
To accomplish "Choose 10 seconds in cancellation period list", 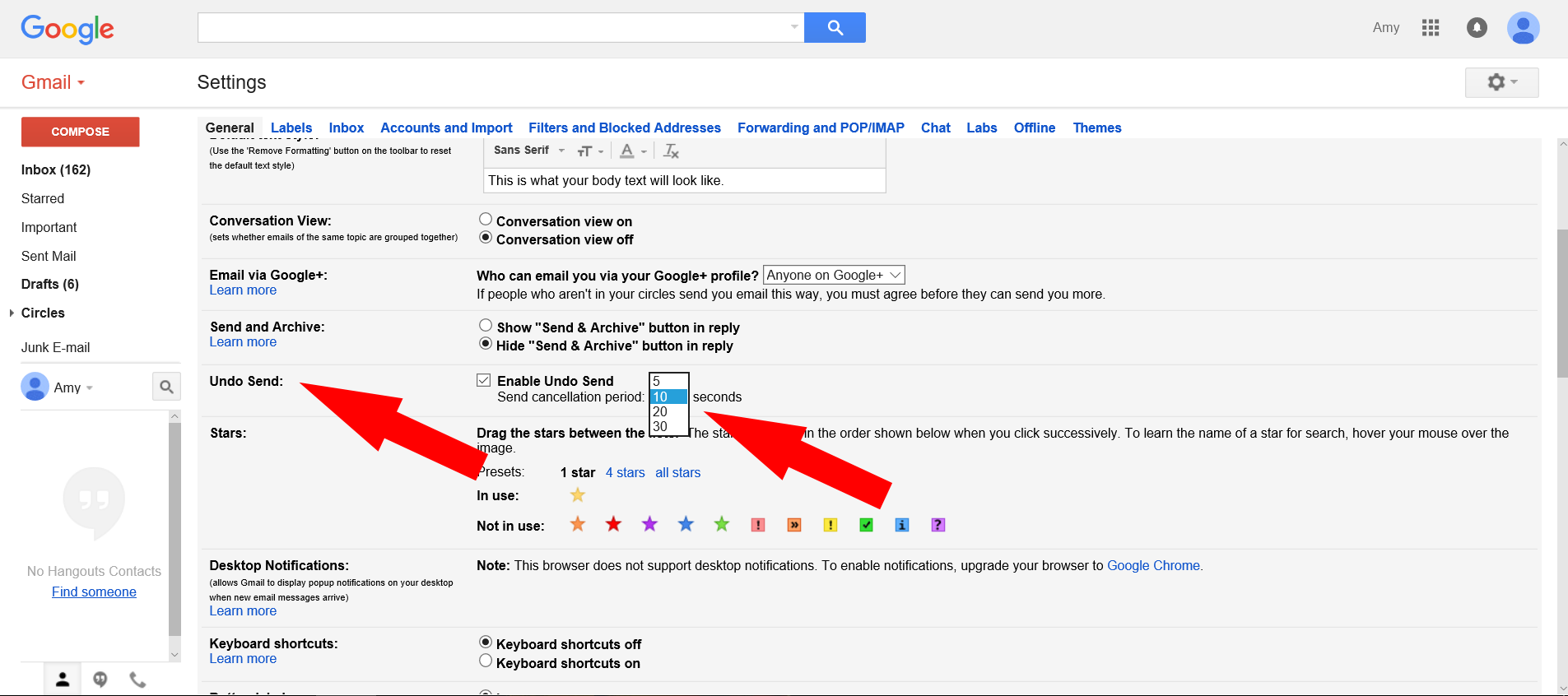I will coord(668,397).
